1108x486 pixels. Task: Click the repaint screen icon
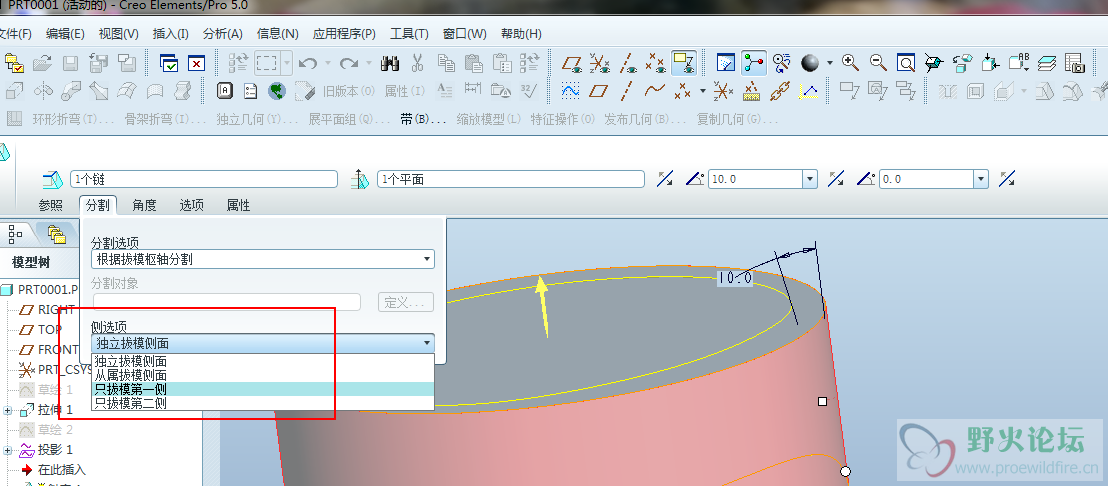(x=726, y=64)
